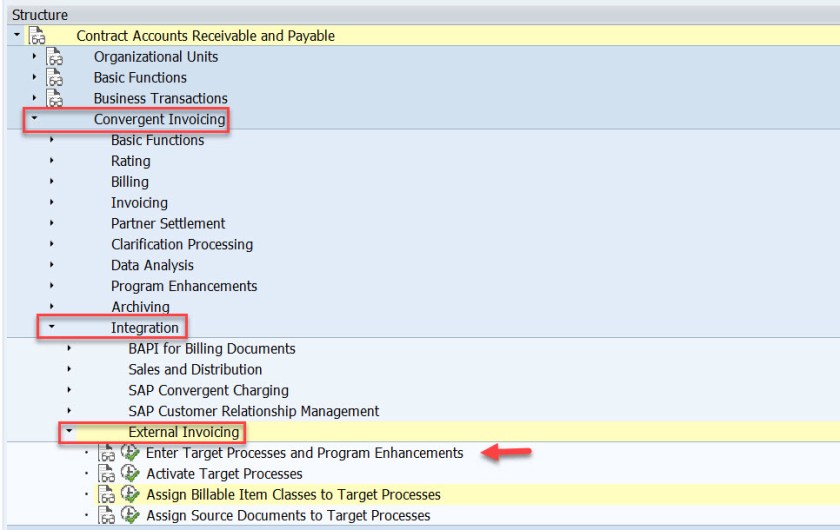Collapse the External Invoicing node

(x=69, y=432)
